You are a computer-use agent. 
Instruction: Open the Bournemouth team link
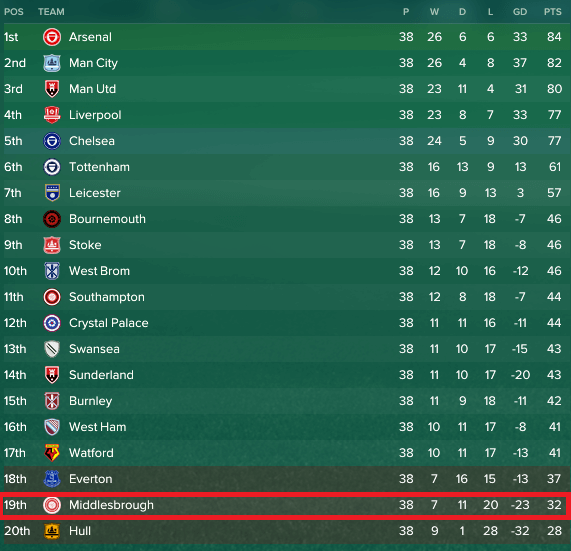(107, 219)
